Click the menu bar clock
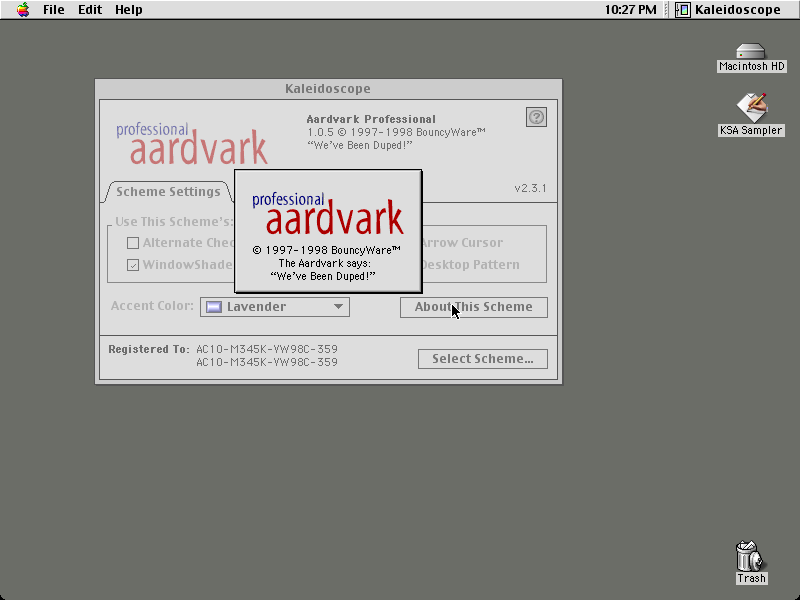The height and width of the screenshot is (600, 800). coord(631,10)
